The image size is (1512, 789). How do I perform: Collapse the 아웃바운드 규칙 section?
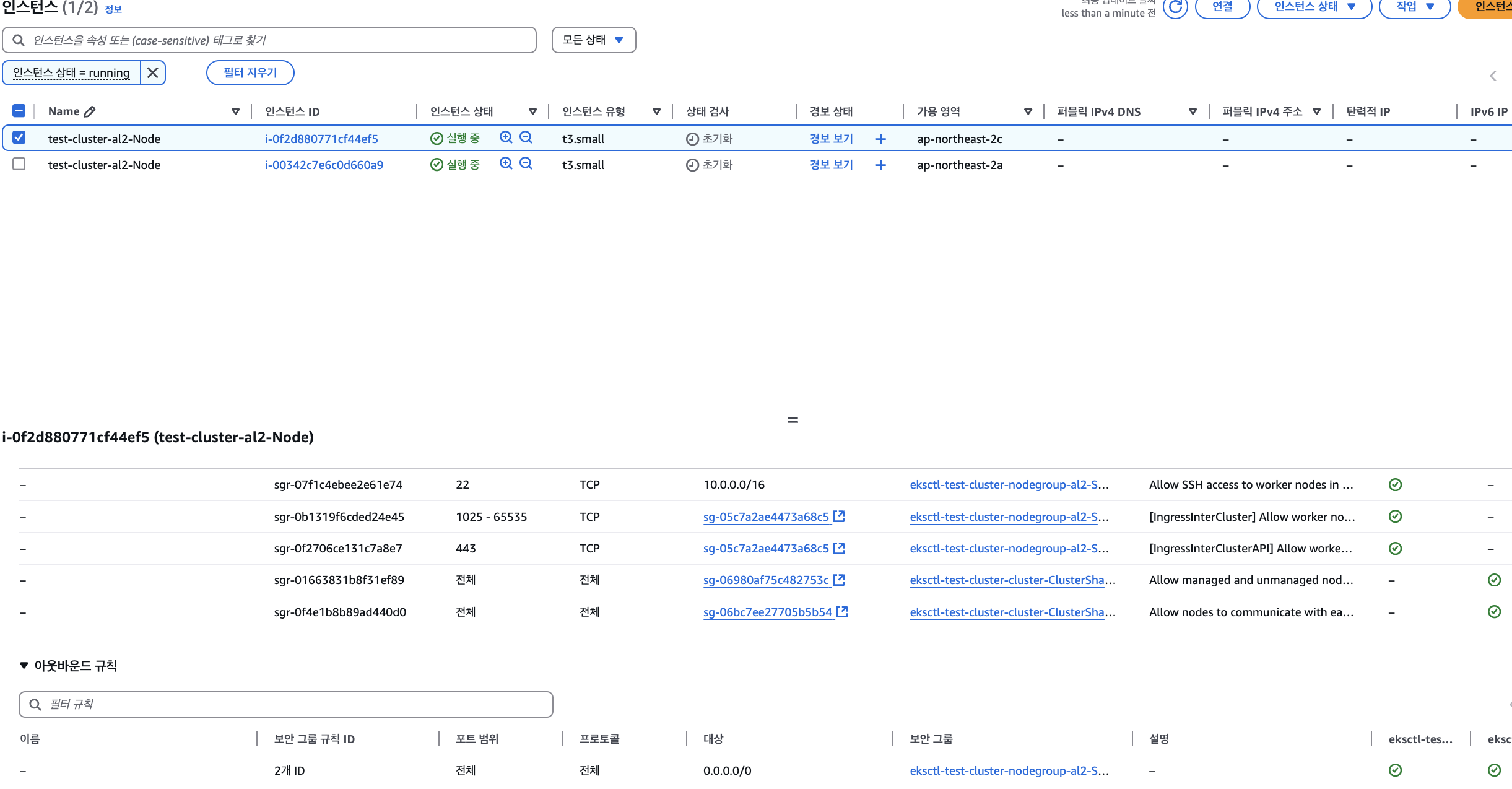(x=24, y=665)
